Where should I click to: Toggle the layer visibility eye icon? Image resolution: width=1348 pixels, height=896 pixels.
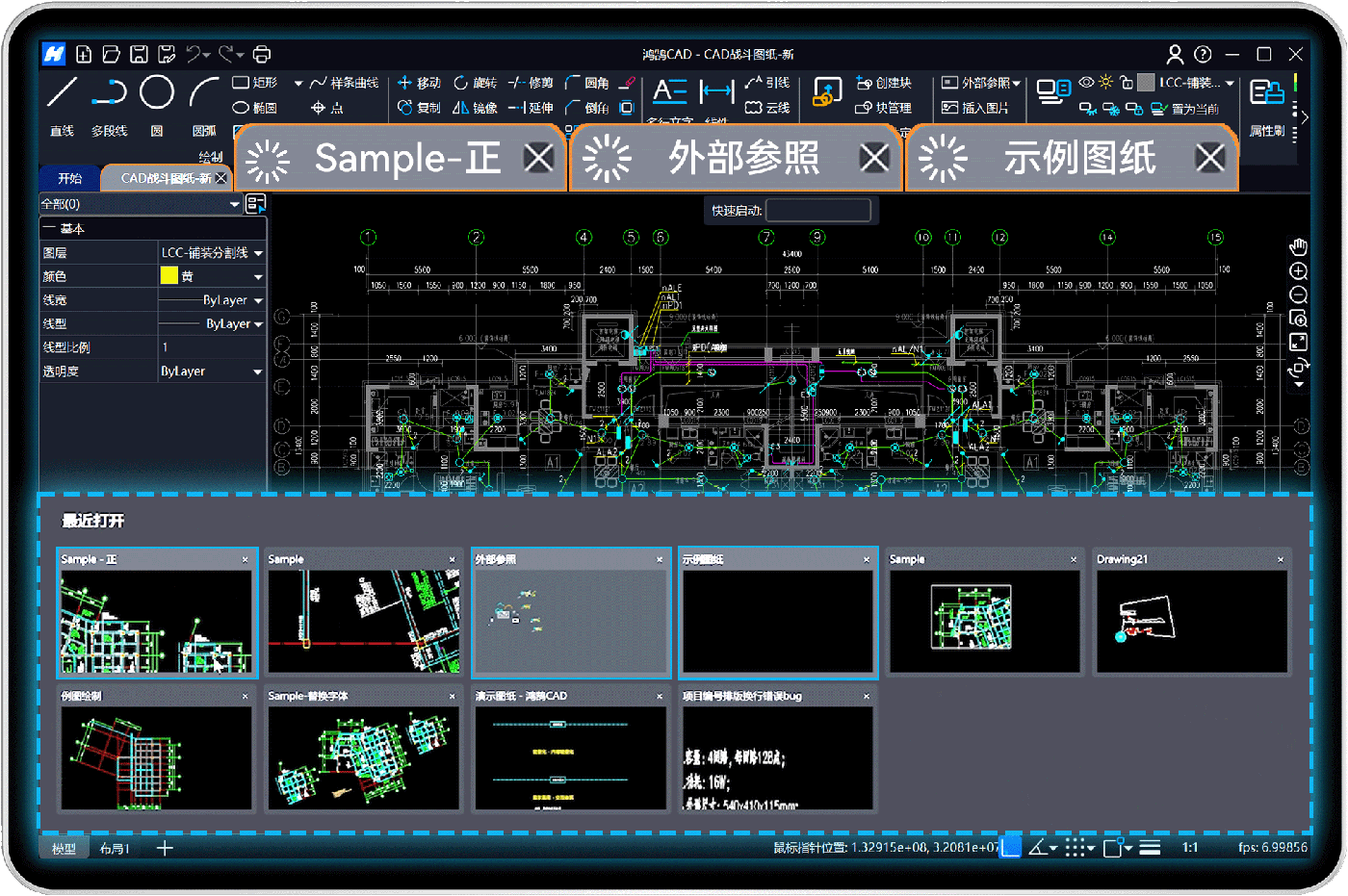[x=1086, y=83]
